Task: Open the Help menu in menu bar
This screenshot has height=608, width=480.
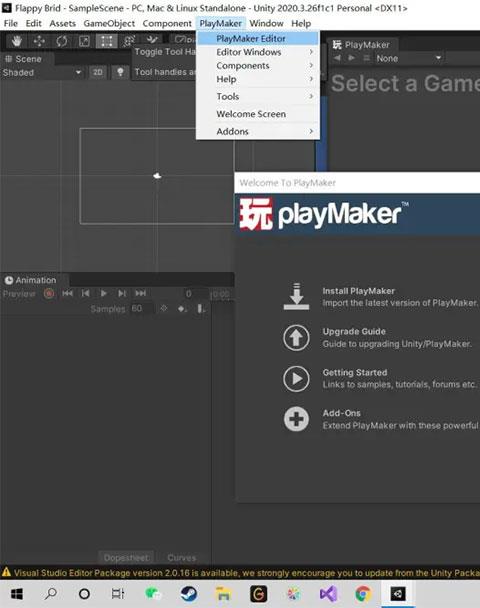Action: 301,23
